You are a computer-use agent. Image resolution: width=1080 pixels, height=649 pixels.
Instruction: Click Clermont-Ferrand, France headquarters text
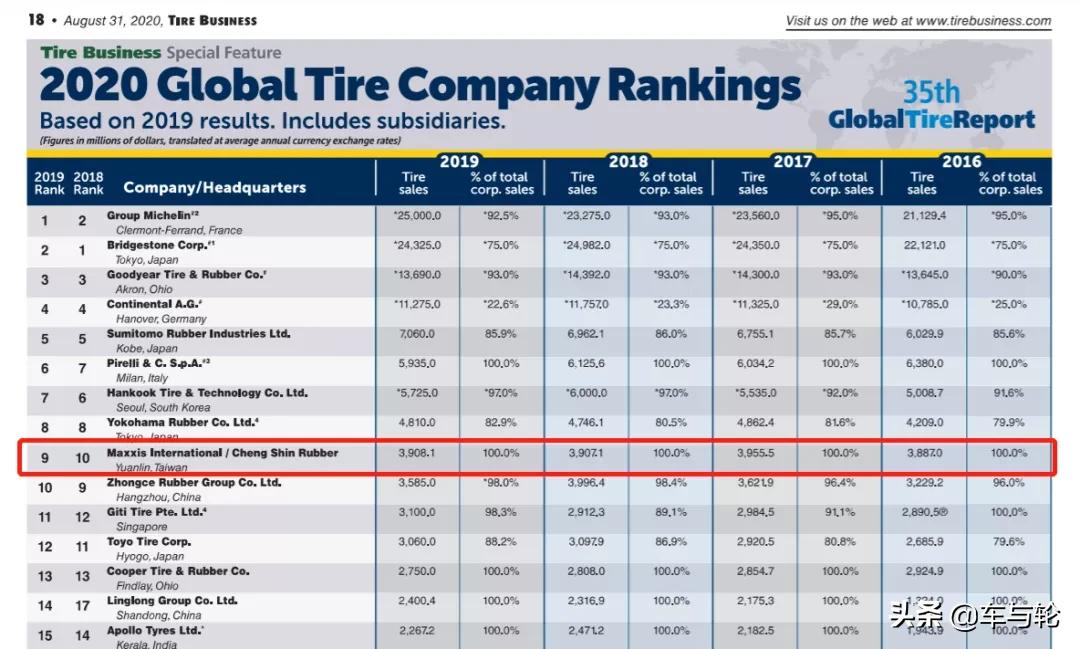(x=179, y=230)
